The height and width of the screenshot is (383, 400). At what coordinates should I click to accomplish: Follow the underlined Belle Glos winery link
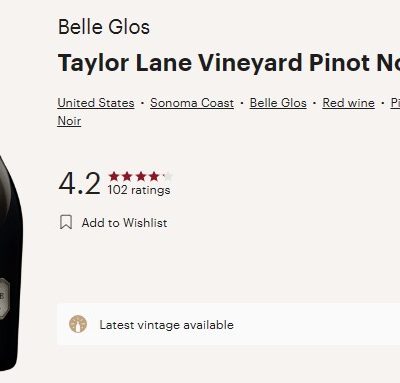click(278, 103)
